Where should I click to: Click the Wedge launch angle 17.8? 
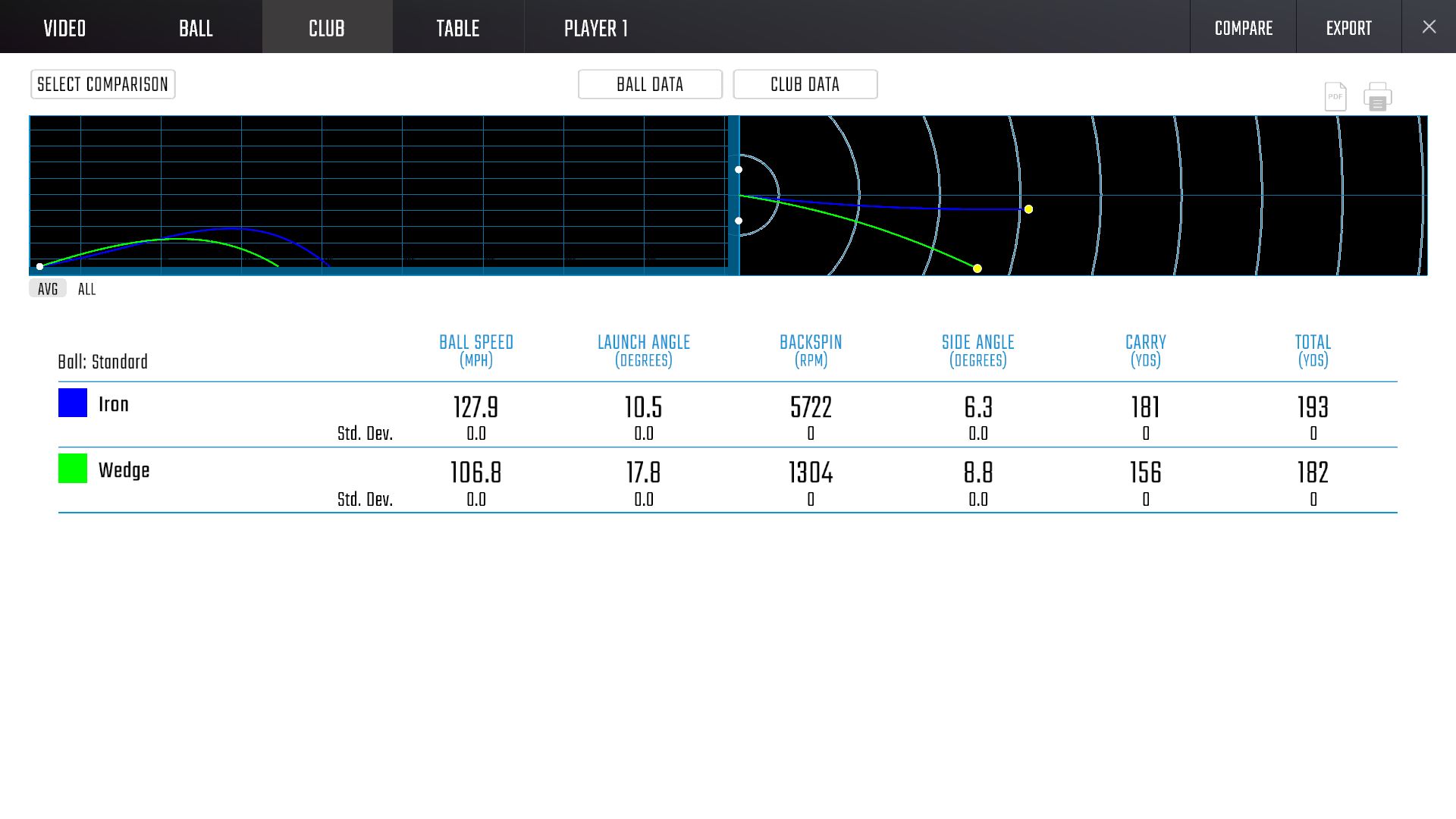pos(644,472)
